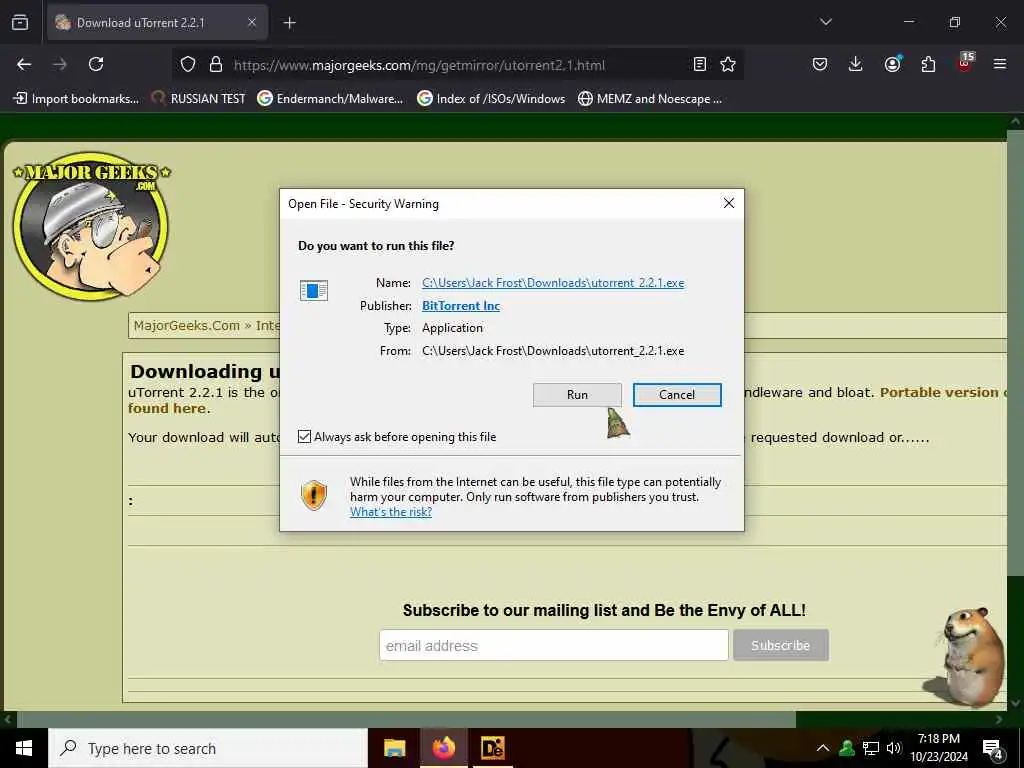Open the volume speaker tray icon
Screen dimensions: 1024x768
(x=893, y=748)
